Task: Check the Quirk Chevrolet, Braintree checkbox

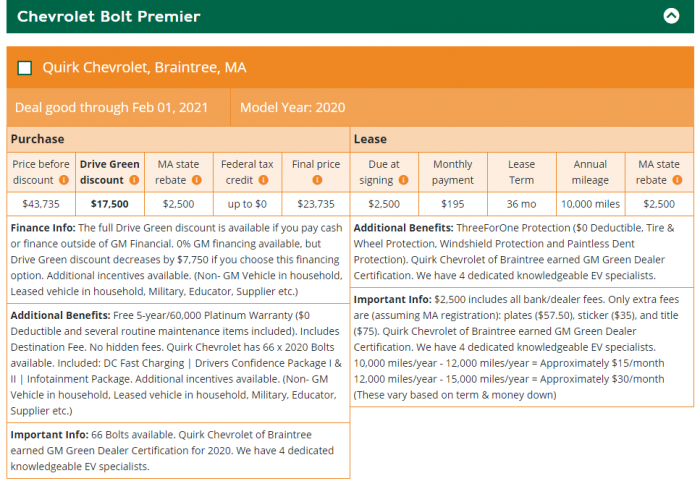Action: pos(25,68)
